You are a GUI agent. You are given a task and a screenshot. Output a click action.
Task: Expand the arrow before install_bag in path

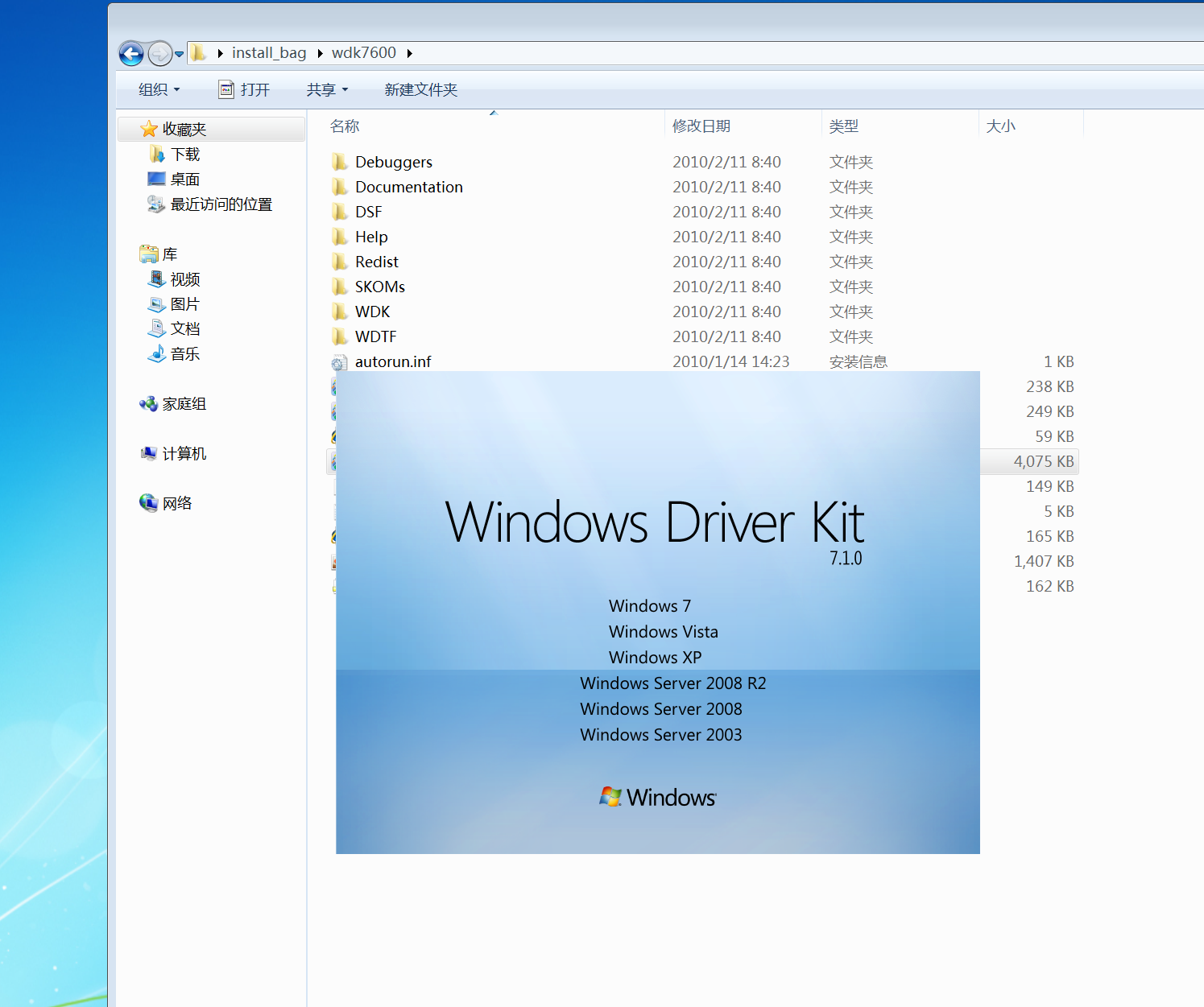[220, 53]
